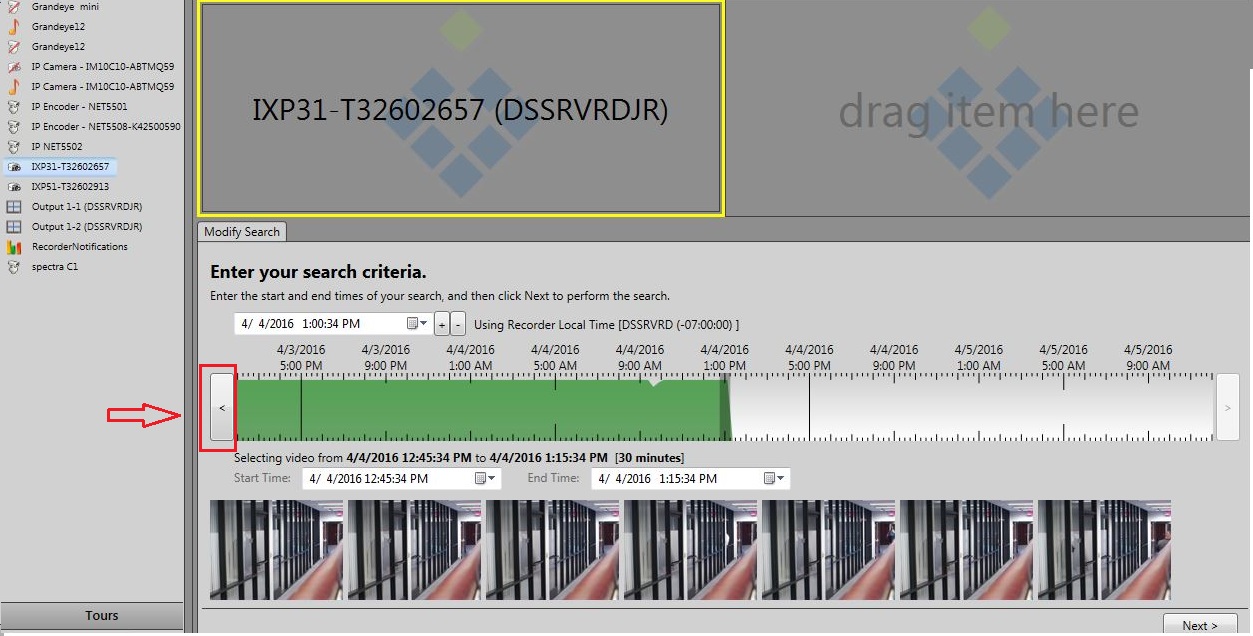Screen dimensions: 1253x636
Task: Click the '4/5/2016 9:00 AM' timeline label
Action: 1148,358
